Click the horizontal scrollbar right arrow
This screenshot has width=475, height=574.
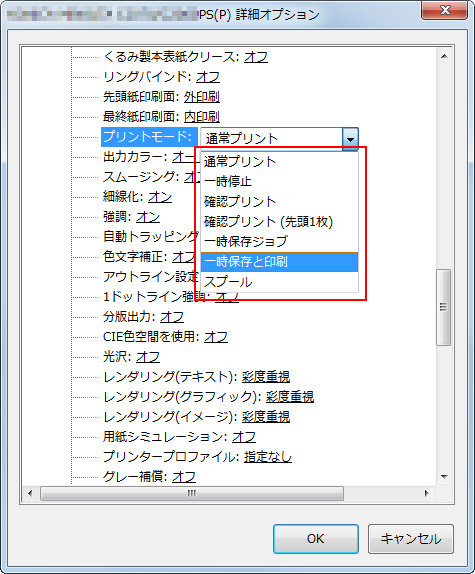(x=426, y=493)
